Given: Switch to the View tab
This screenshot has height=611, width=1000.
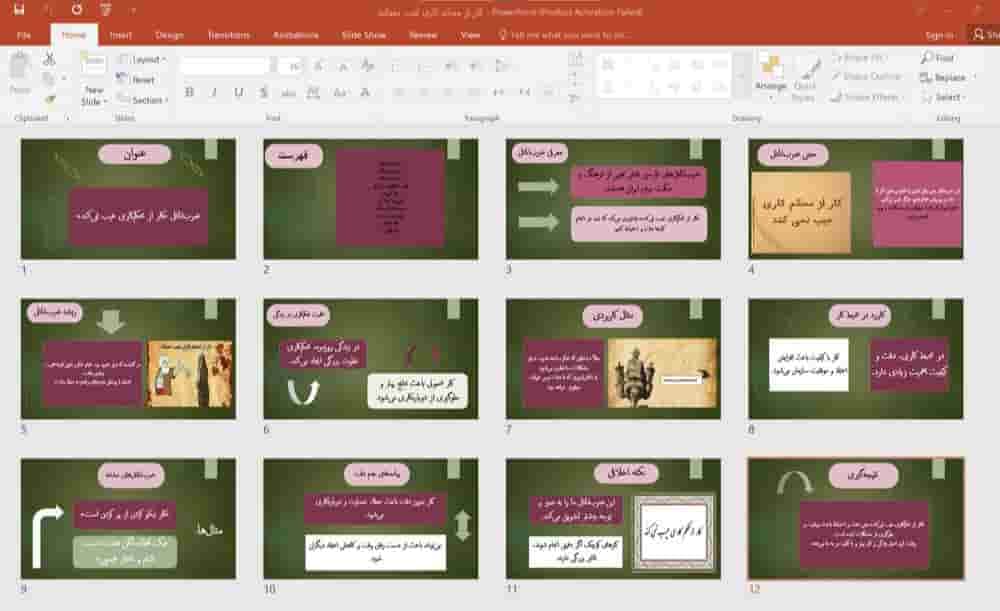Looking at the screenshot, I should tap(469, 35).
